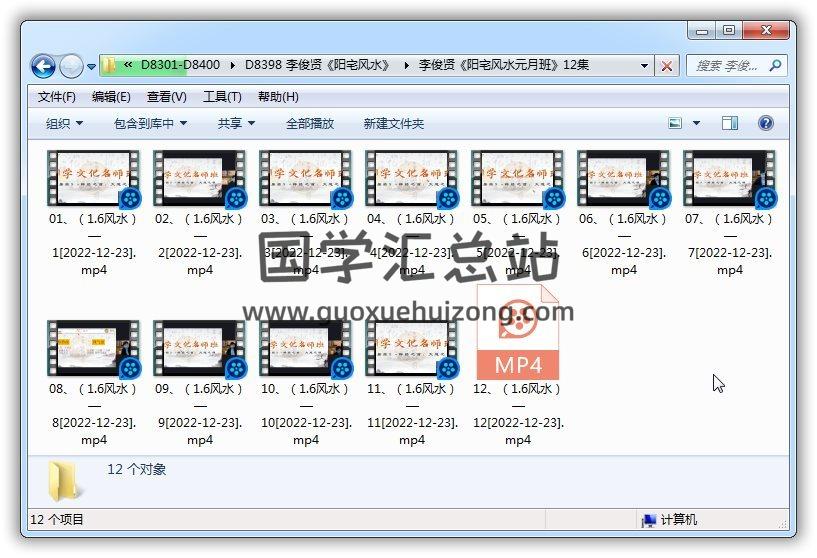The image size is (817, 558).
Task: Open the 组织 dropdown
Action: click(64, 123)
